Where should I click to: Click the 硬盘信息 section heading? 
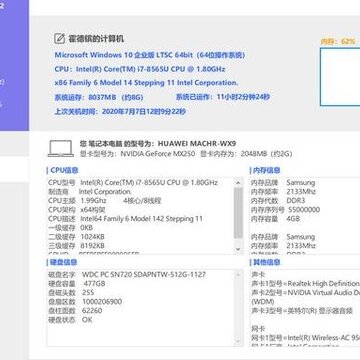[62, 262]
